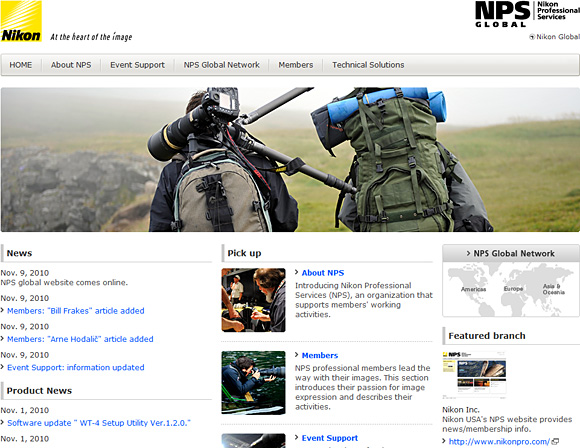Choose Technical Solutions in the navigation bar
The width and height of the screenshot is (580, 448).
tap(368, 65)
